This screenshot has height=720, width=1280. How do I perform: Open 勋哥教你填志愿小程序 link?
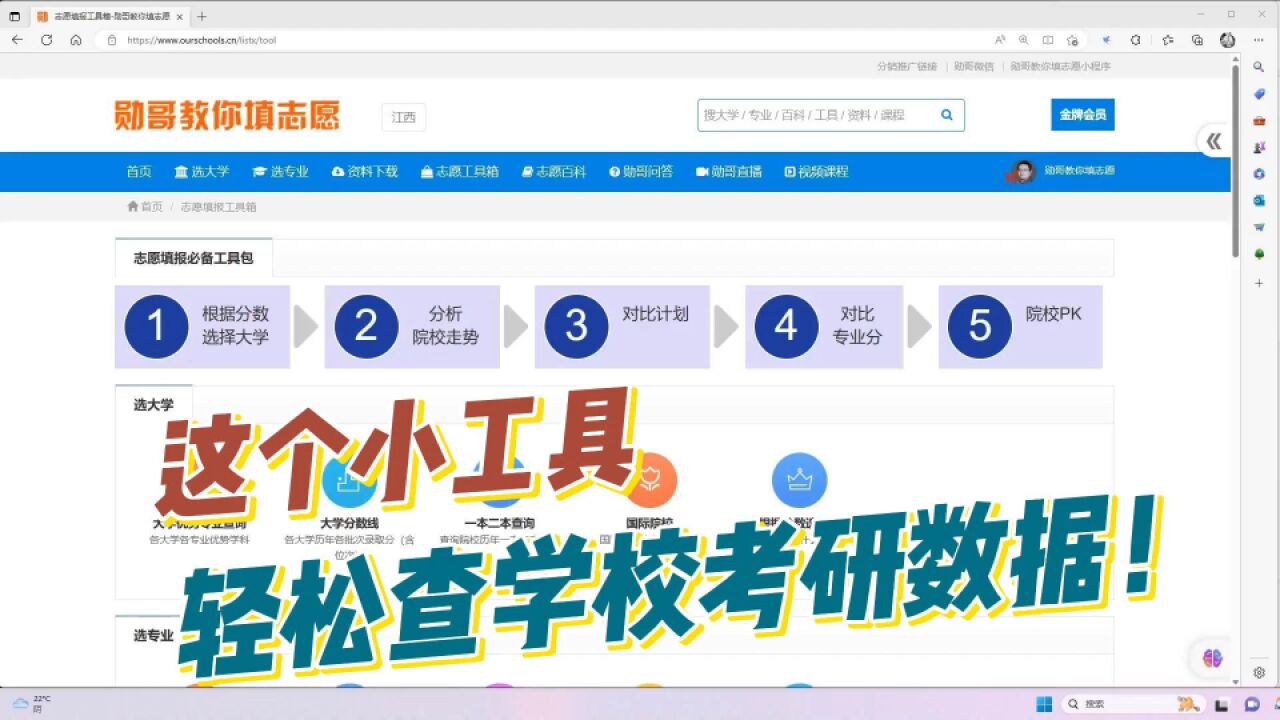coord(1060,66)
